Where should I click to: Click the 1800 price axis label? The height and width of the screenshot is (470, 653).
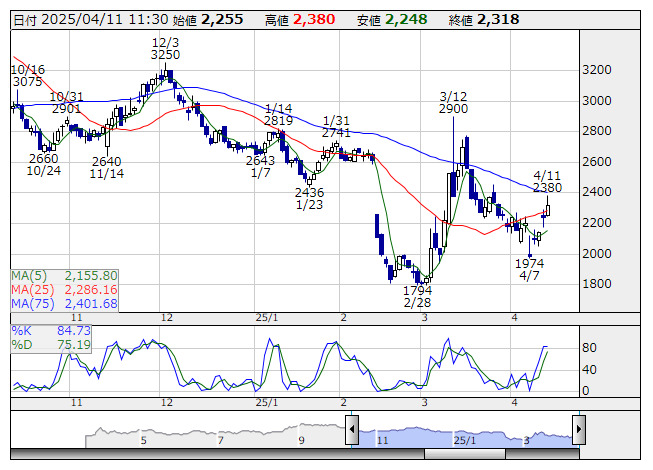pos(597,284)
